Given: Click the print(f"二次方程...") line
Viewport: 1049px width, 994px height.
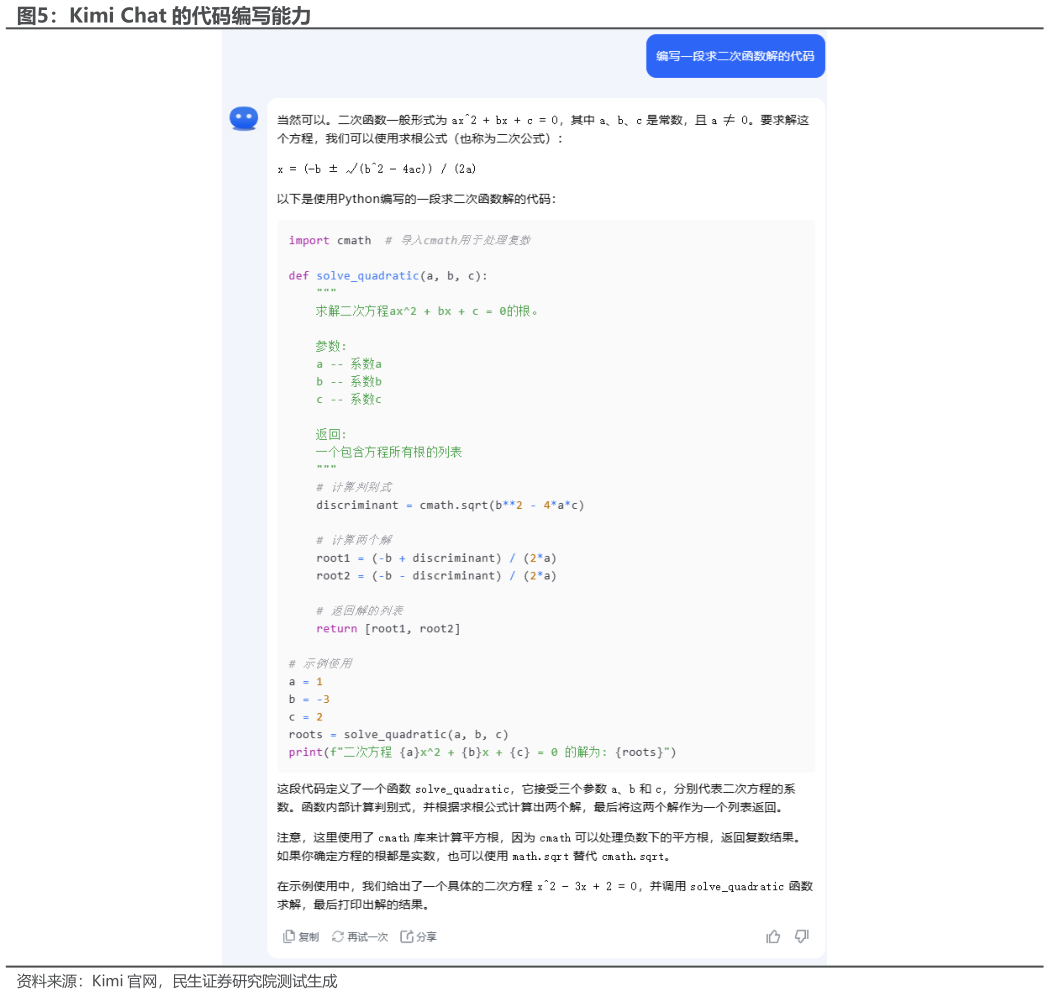Looking at the screenshot, I should pyautogui.click(x=482, y=752).
